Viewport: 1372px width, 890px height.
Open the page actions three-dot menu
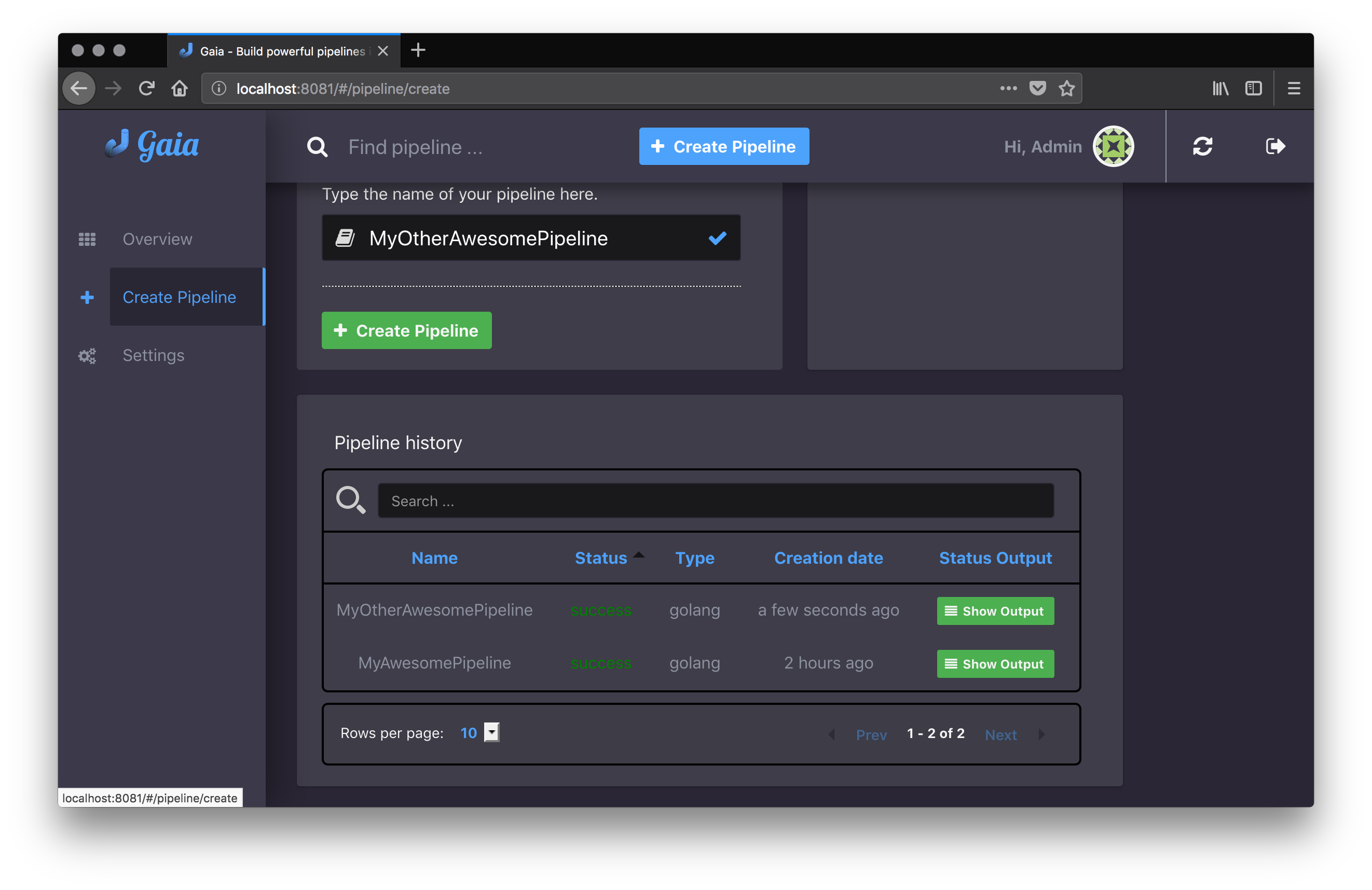coord(1008,88)
